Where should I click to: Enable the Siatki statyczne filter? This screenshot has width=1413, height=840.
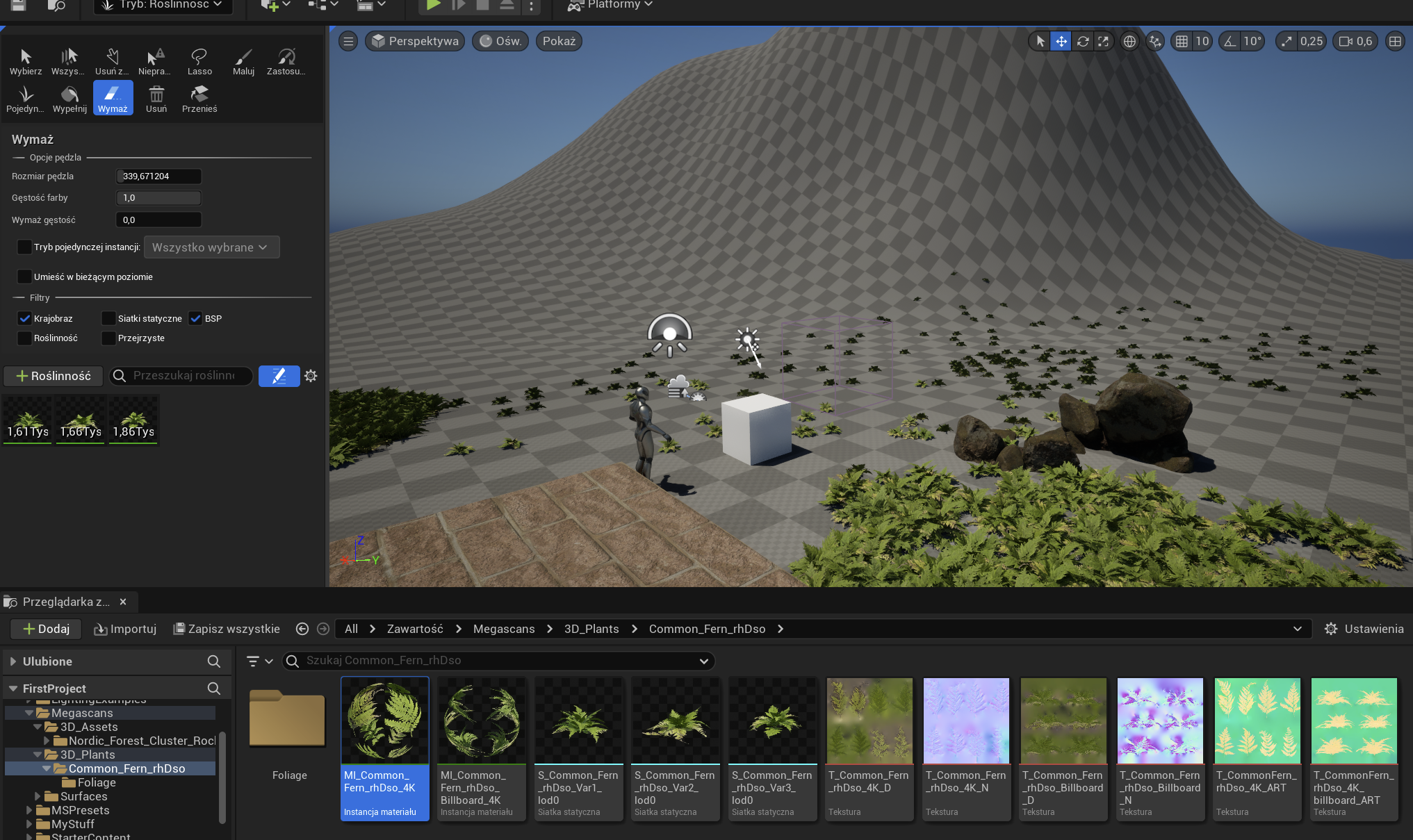pos(108,319)
